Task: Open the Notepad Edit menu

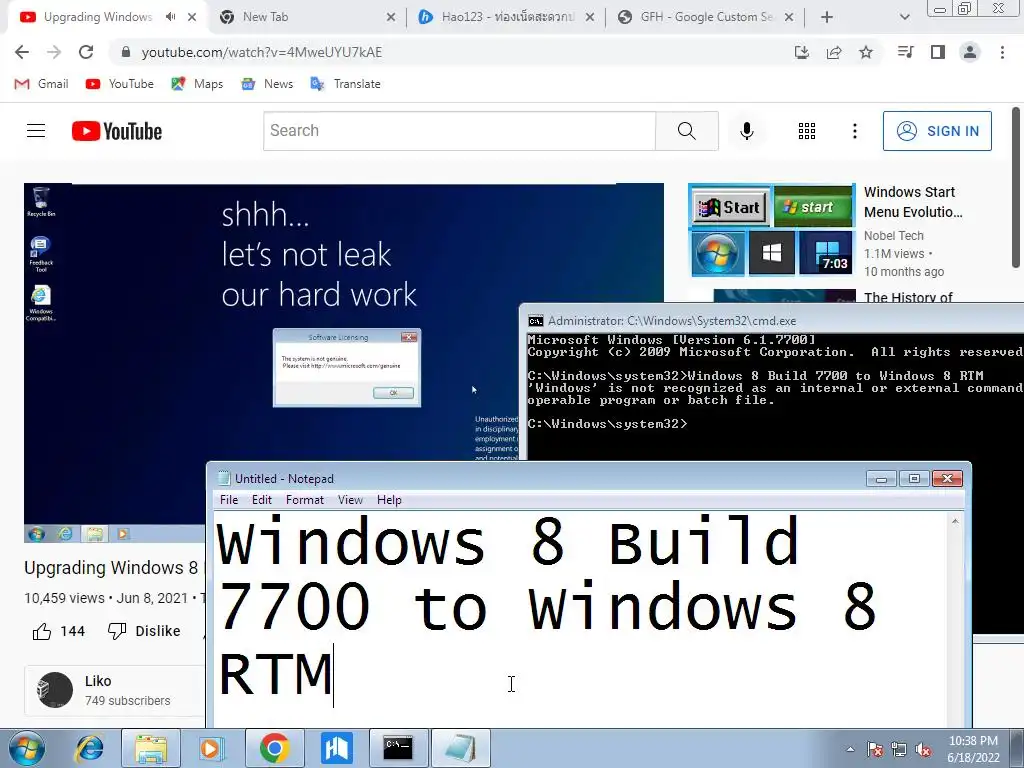Action: click(x=261, y=500)
